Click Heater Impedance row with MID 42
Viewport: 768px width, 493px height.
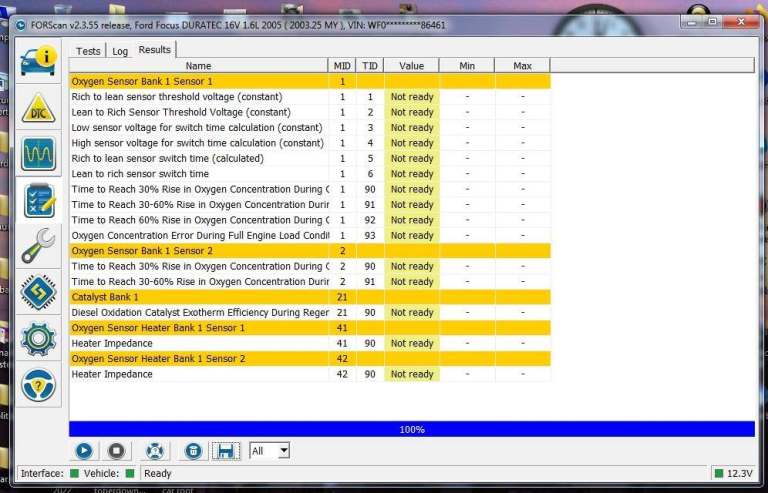pos(310,374)
